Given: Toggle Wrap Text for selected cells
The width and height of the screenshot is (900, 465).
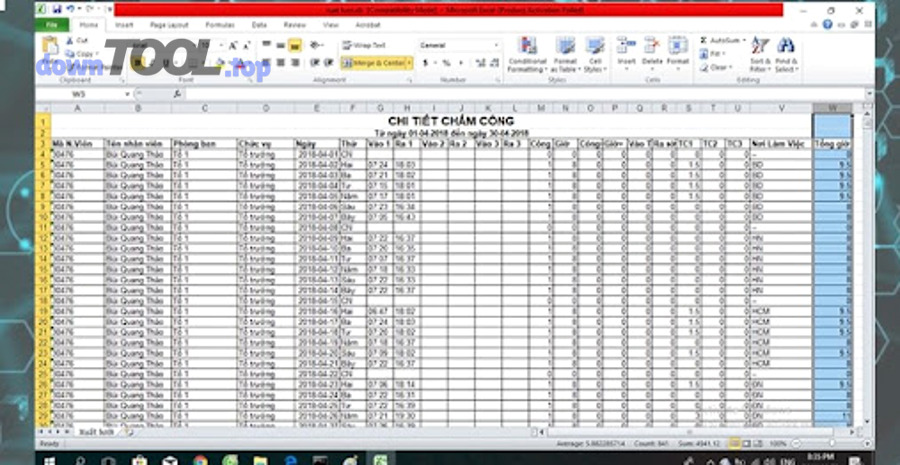Looking at the screenshot, I should pyautogui.click(x=362, y=45).
